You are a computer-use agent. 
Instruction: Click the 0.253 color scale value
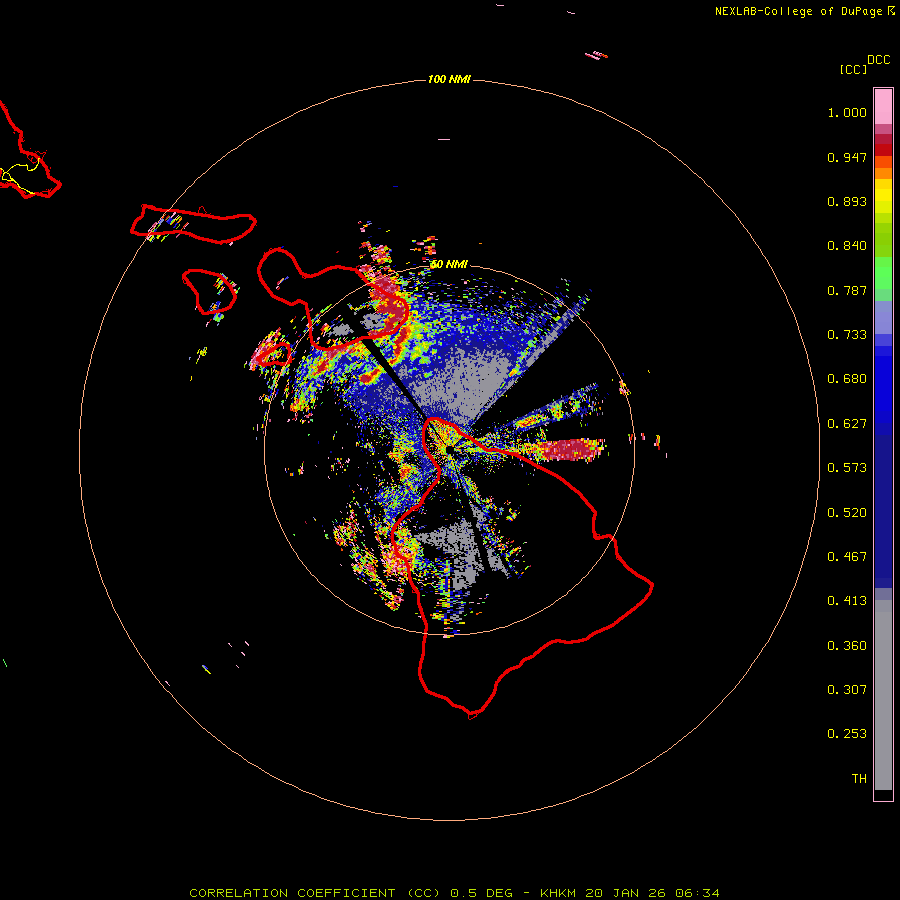pos(847,734)
